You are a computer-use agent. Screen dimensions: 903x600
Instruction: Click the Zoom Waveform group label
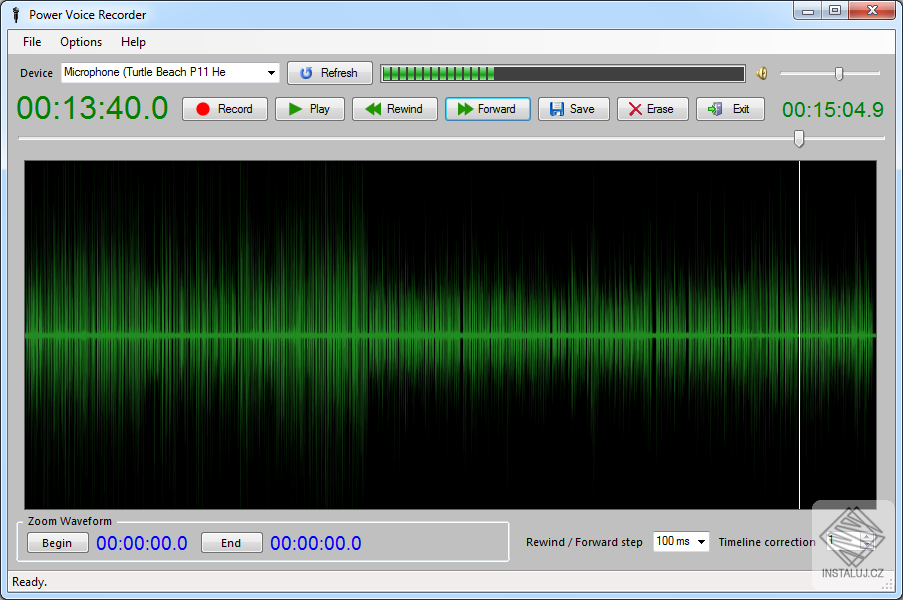(70, 521)
